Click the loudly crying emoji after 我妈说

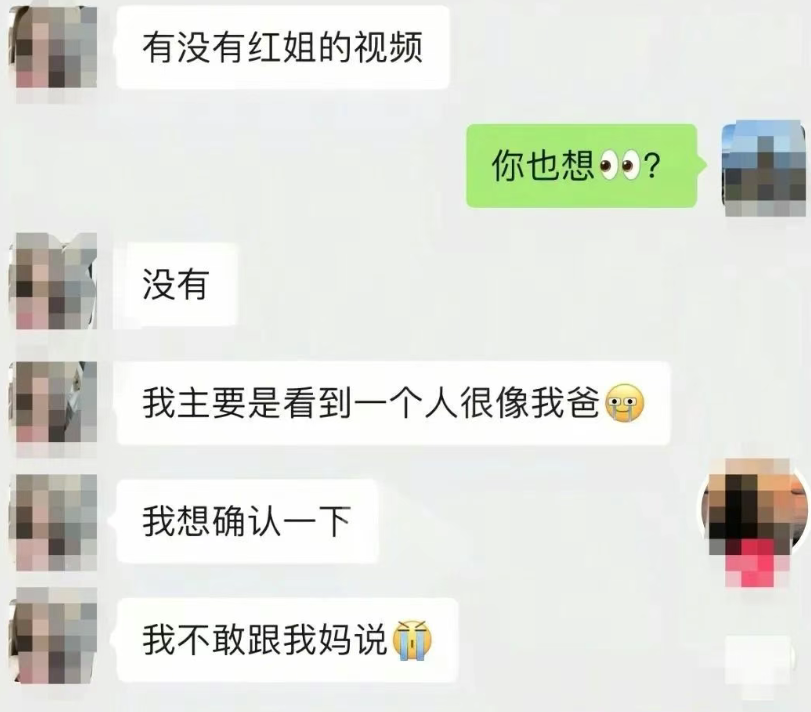click(x=412, y=640)
